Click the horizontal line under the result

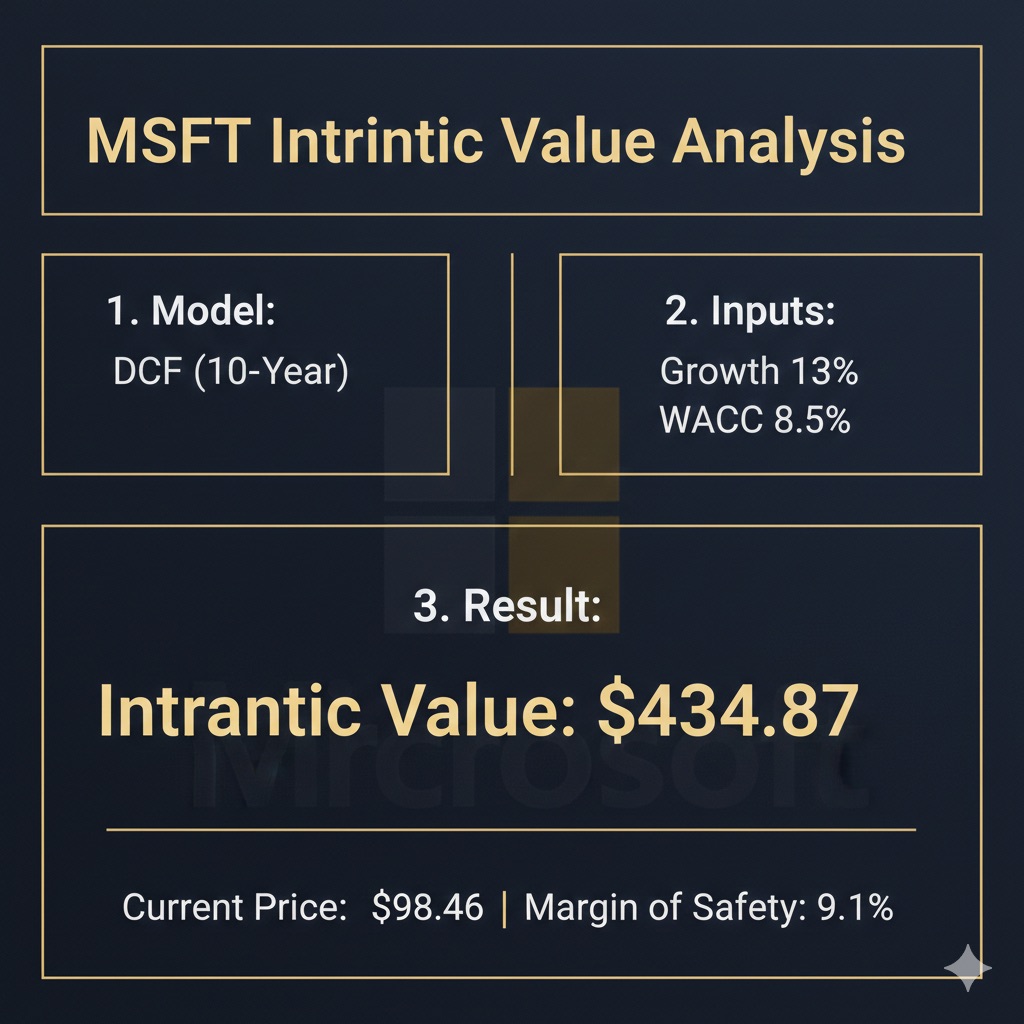tap(510, 829)
